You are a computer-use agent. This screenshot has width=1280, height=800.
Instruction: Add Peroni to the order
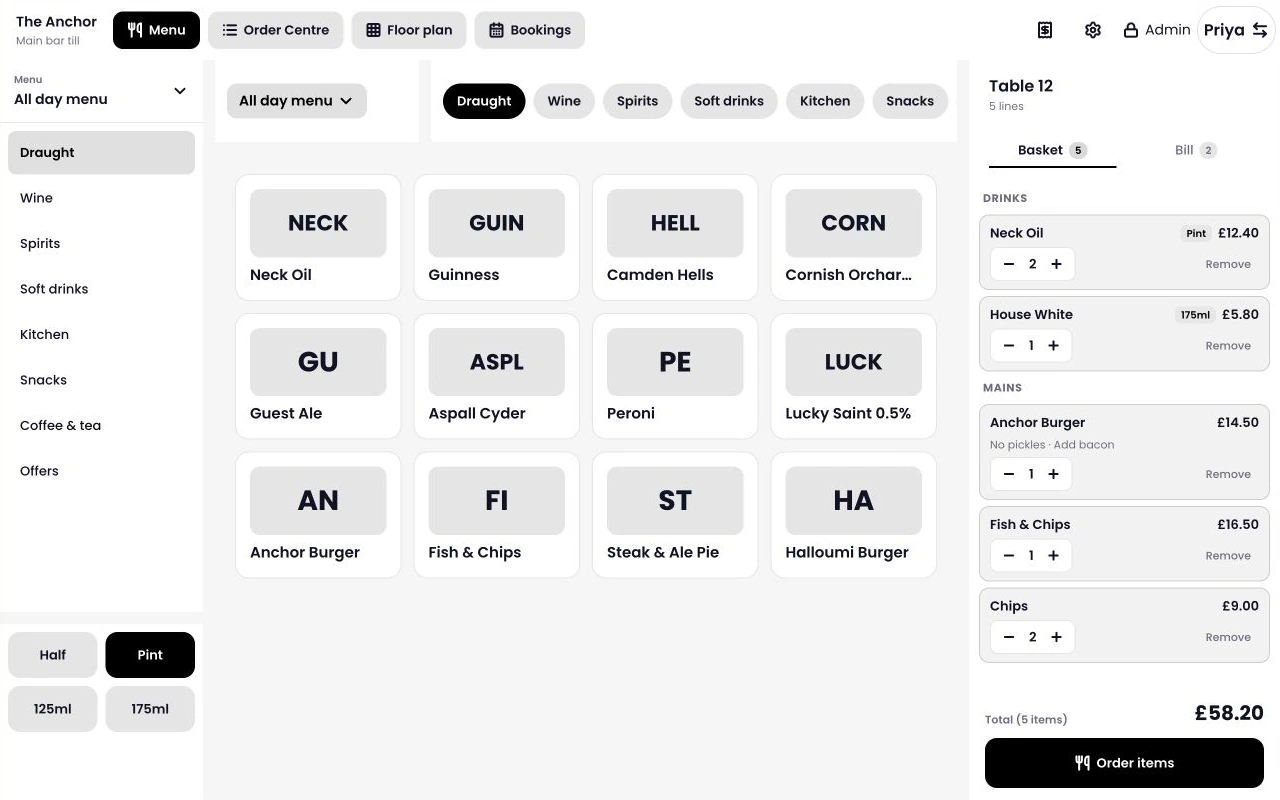point(675,376)
